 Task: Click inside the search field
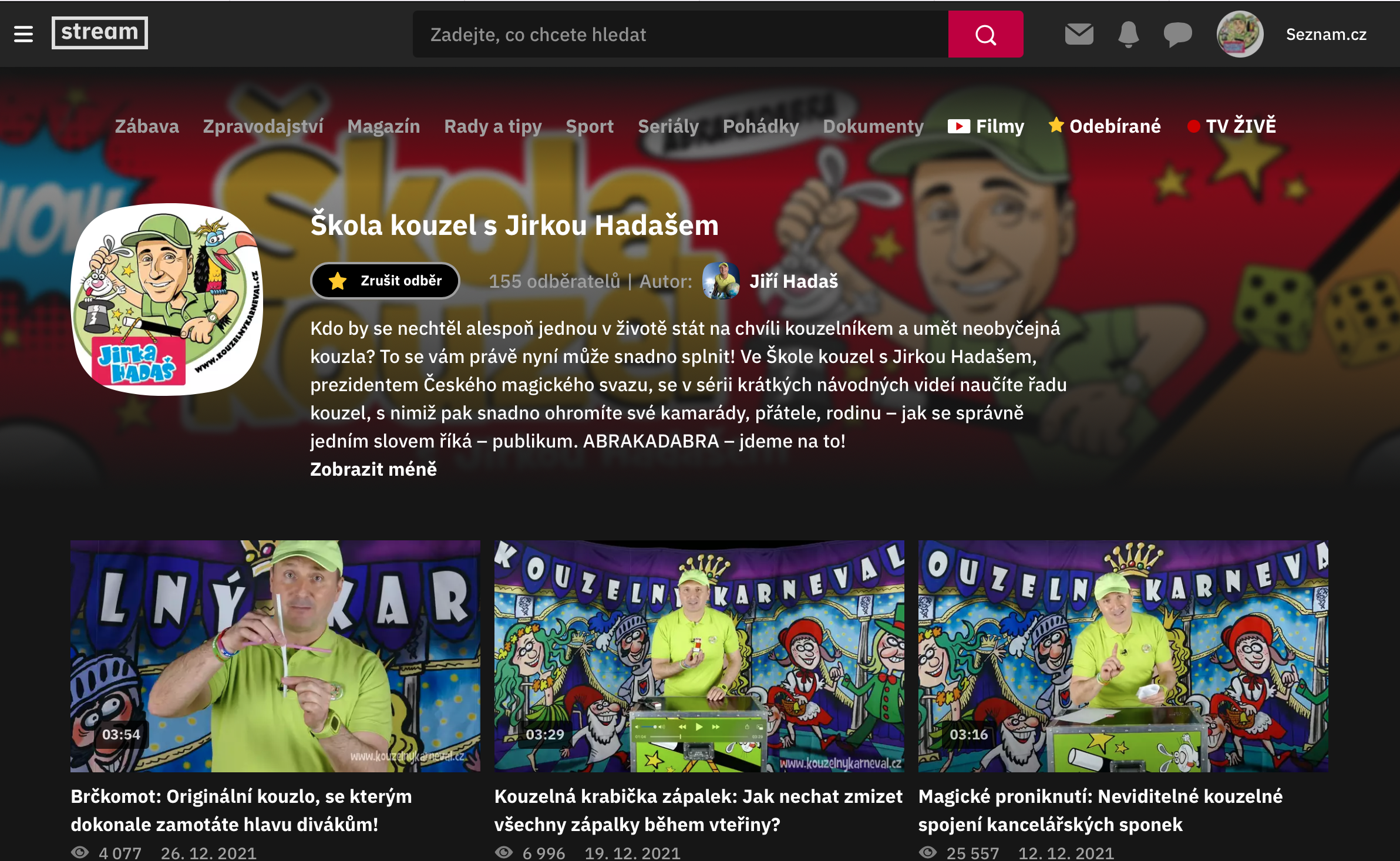[680, 34]
